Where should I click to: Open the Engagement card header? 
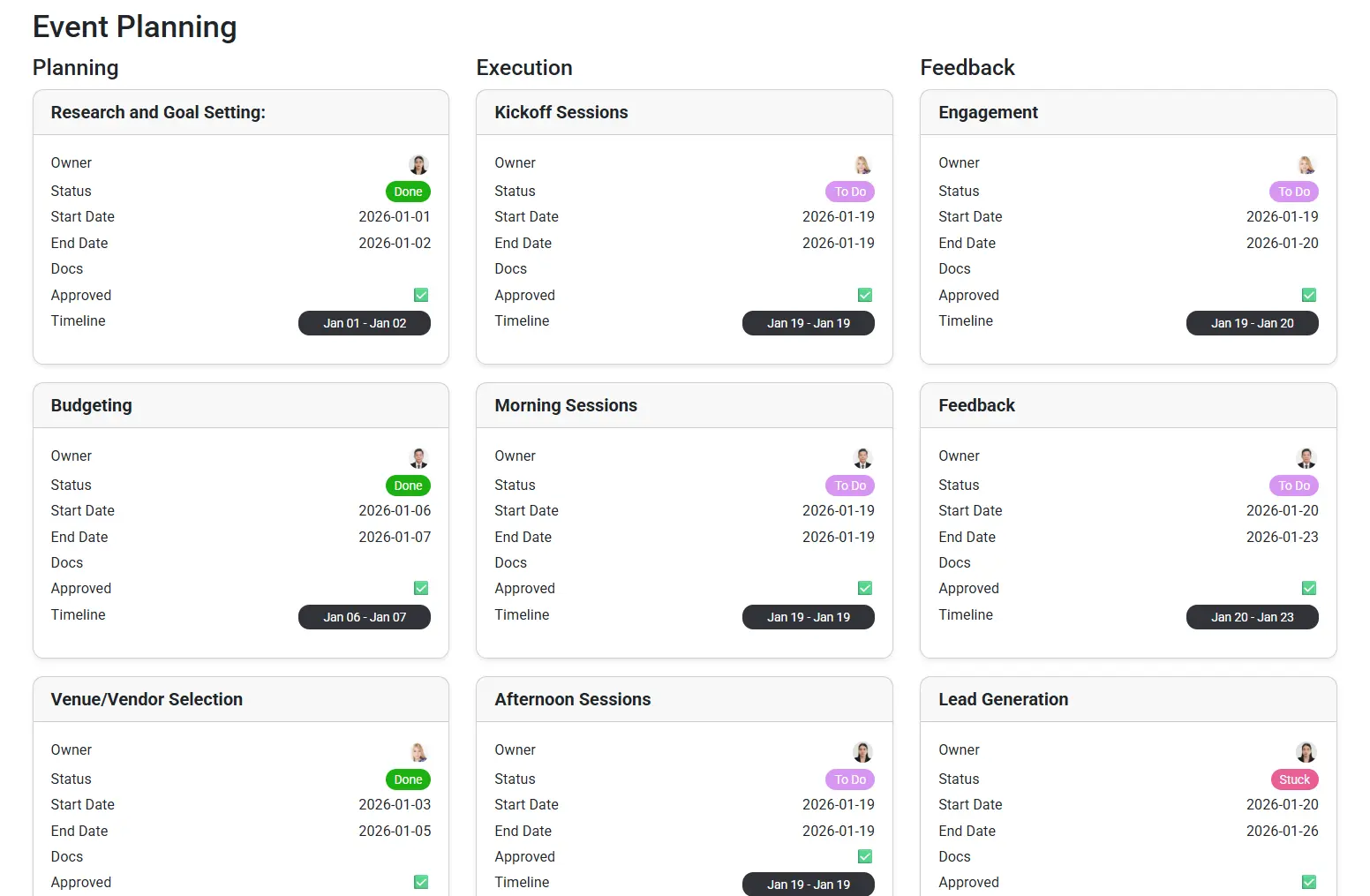[x=1128, y=112]
